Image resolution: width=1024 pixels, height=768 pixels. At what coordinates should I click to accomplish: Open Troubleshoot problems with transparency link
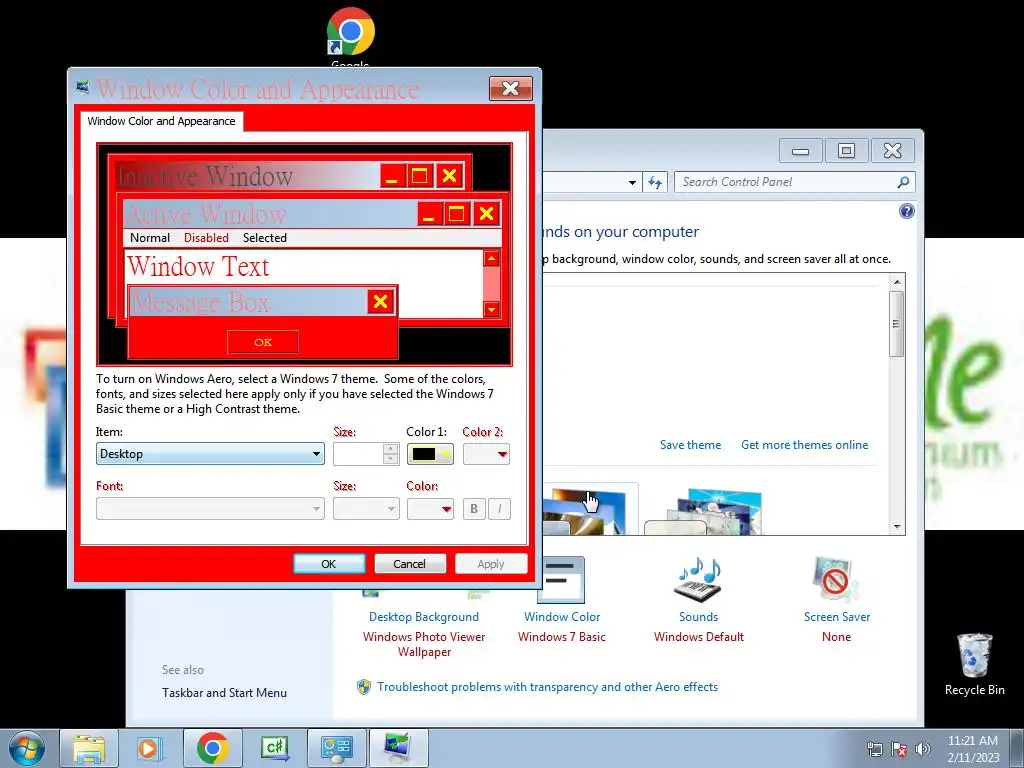coord(547,687)
